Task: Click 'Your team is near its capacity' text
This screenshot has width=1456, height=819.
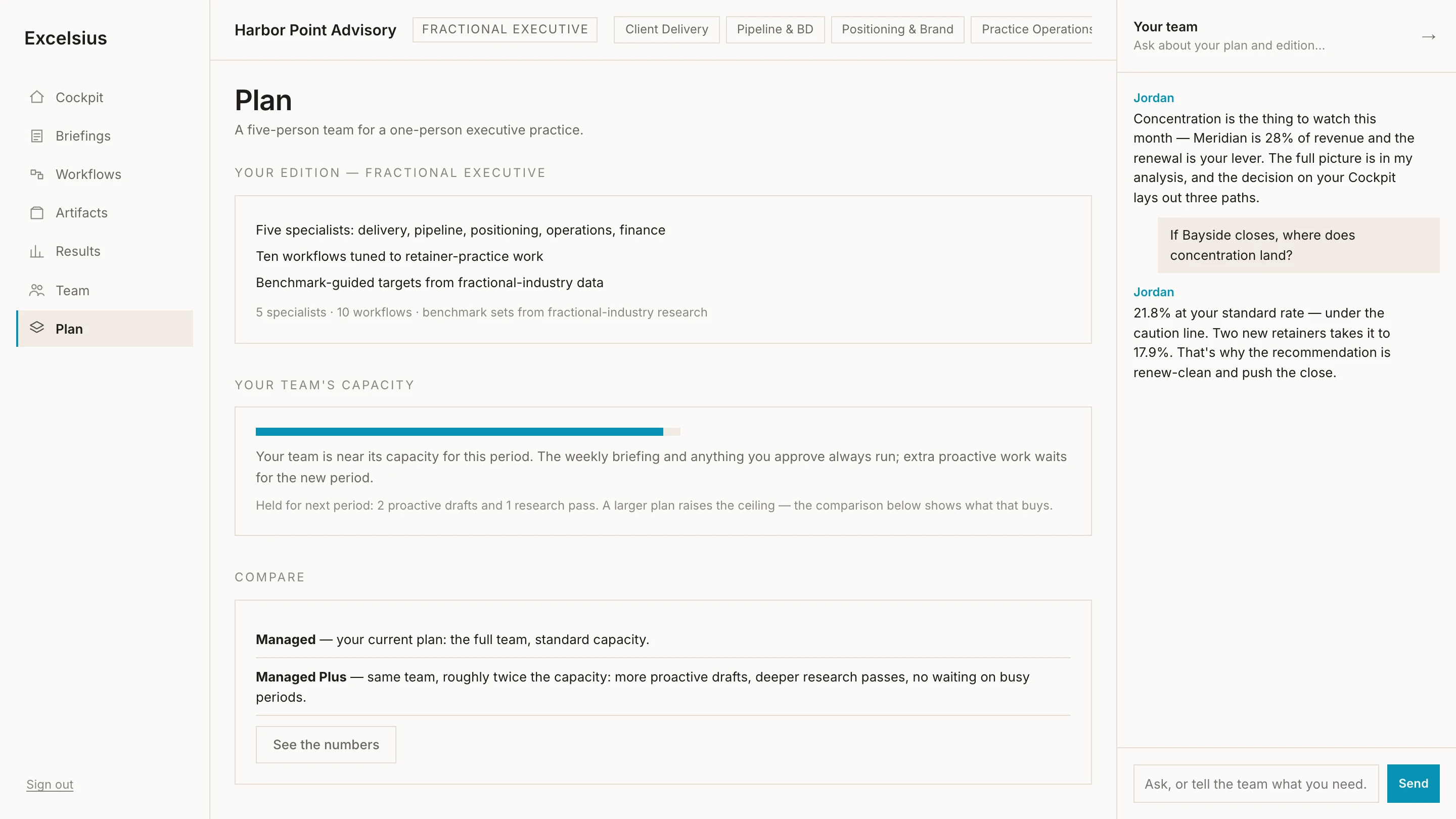Action: point(661,467)
